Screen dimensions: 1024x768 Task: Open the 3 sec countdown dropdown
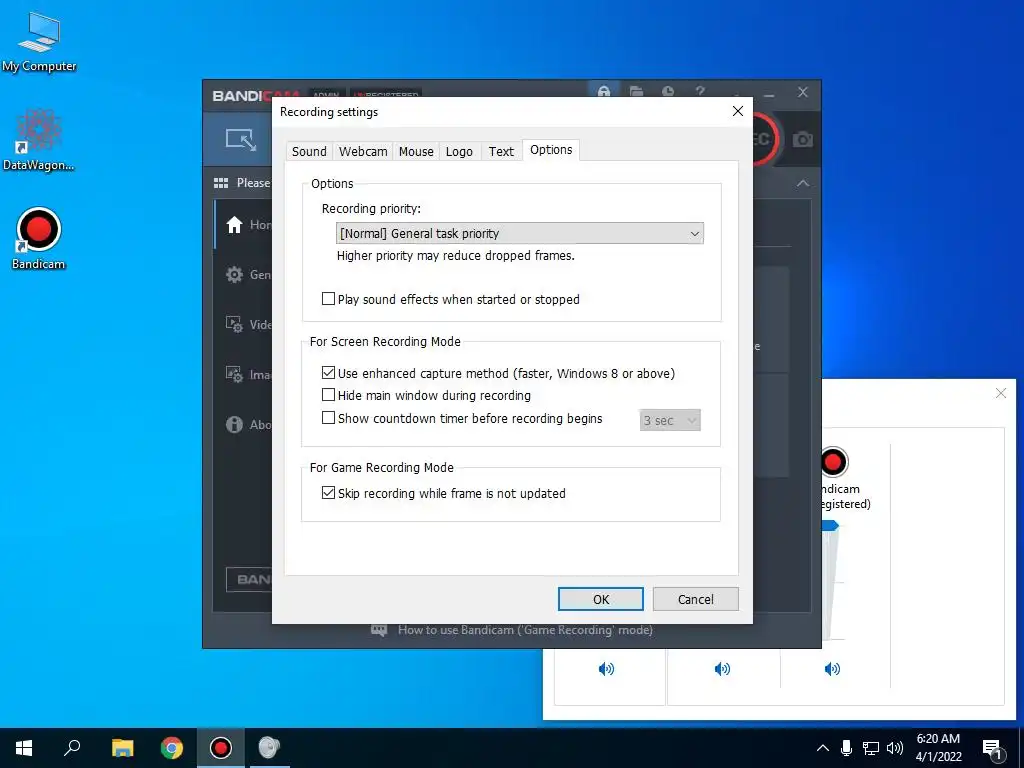point(670,421)
